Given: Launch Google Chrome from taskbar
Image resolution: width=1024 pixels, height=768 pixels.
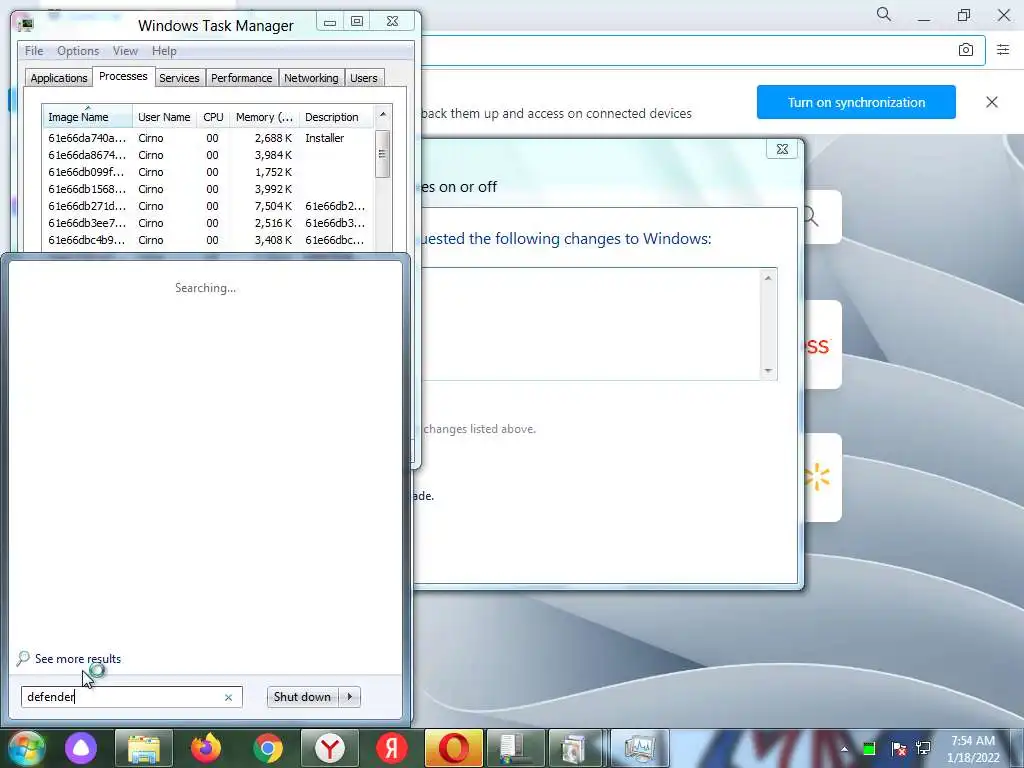Looking at the screenshot, I should tap(268, 748).
